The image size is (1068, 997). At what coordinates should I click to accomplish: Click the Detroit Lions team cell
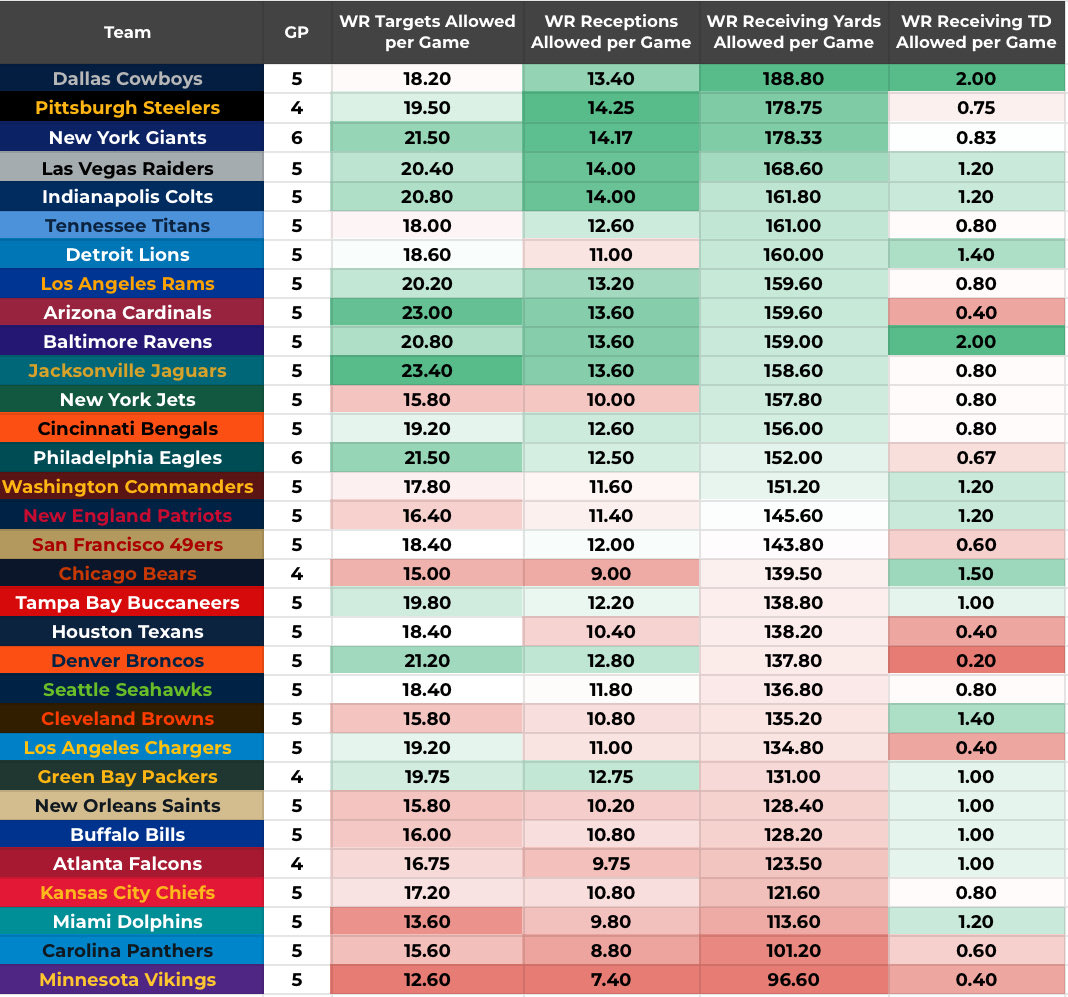(131, 255)
